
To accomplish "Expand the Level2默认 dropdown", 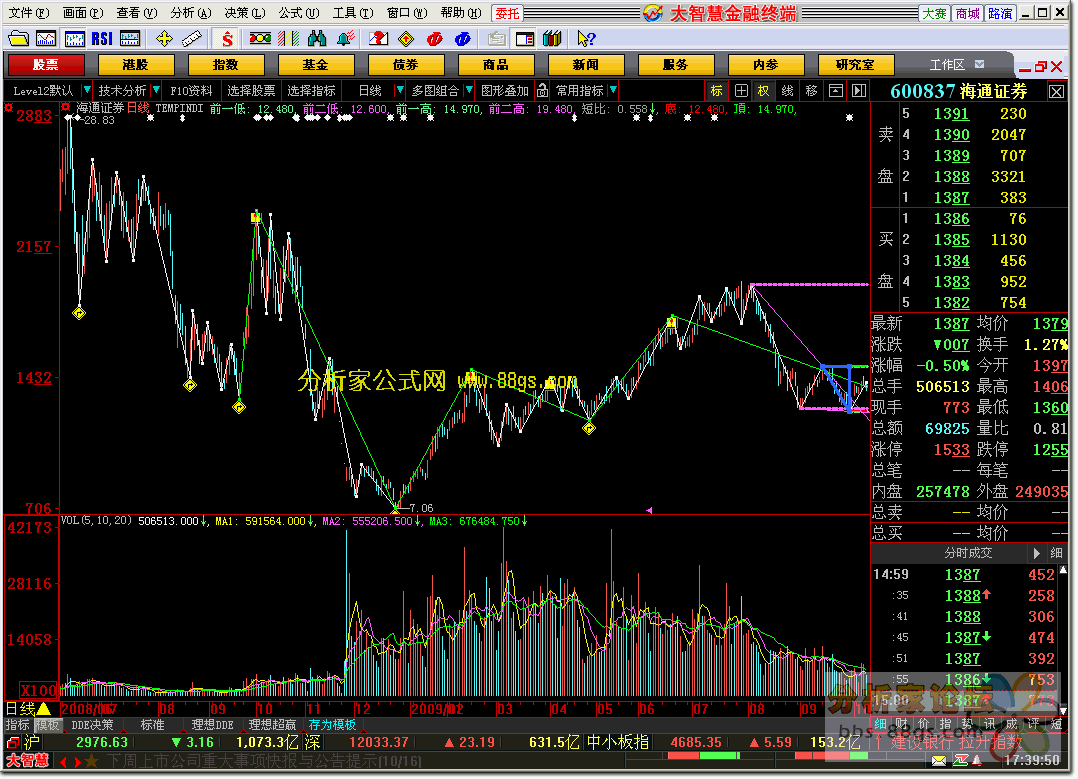I will point(87,90).
